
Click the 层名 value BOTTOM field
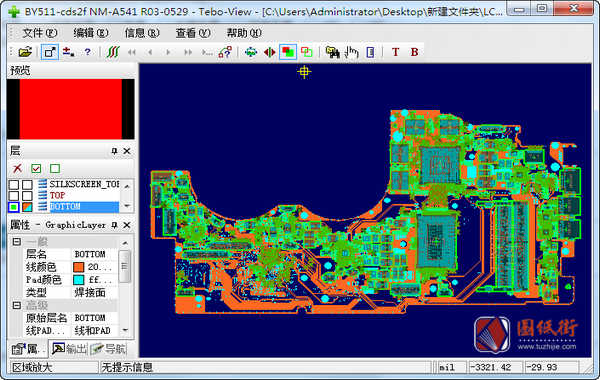coord(94,254)
